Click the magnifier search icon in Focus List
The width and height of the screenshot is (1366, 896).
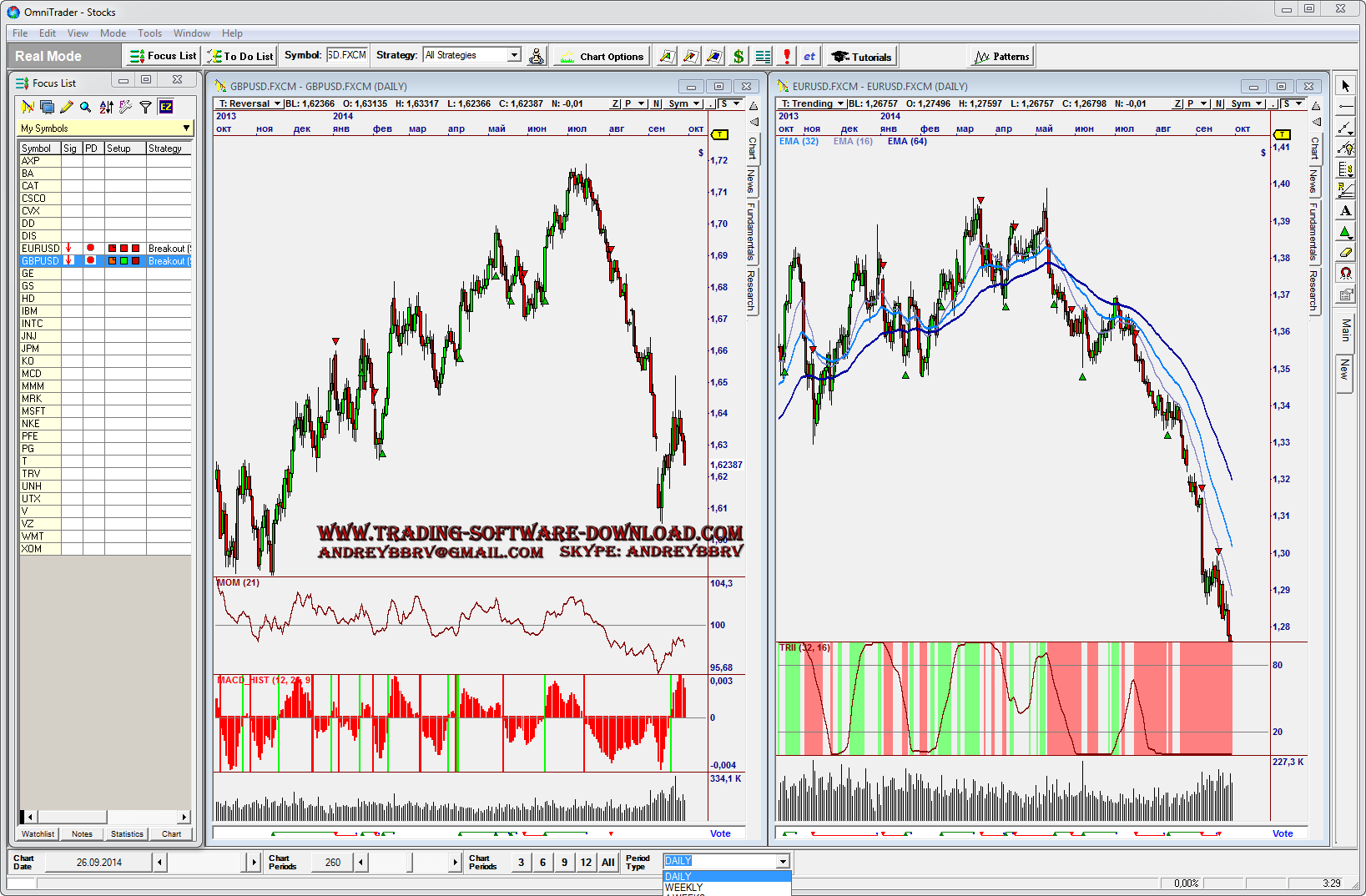point(85,107)
